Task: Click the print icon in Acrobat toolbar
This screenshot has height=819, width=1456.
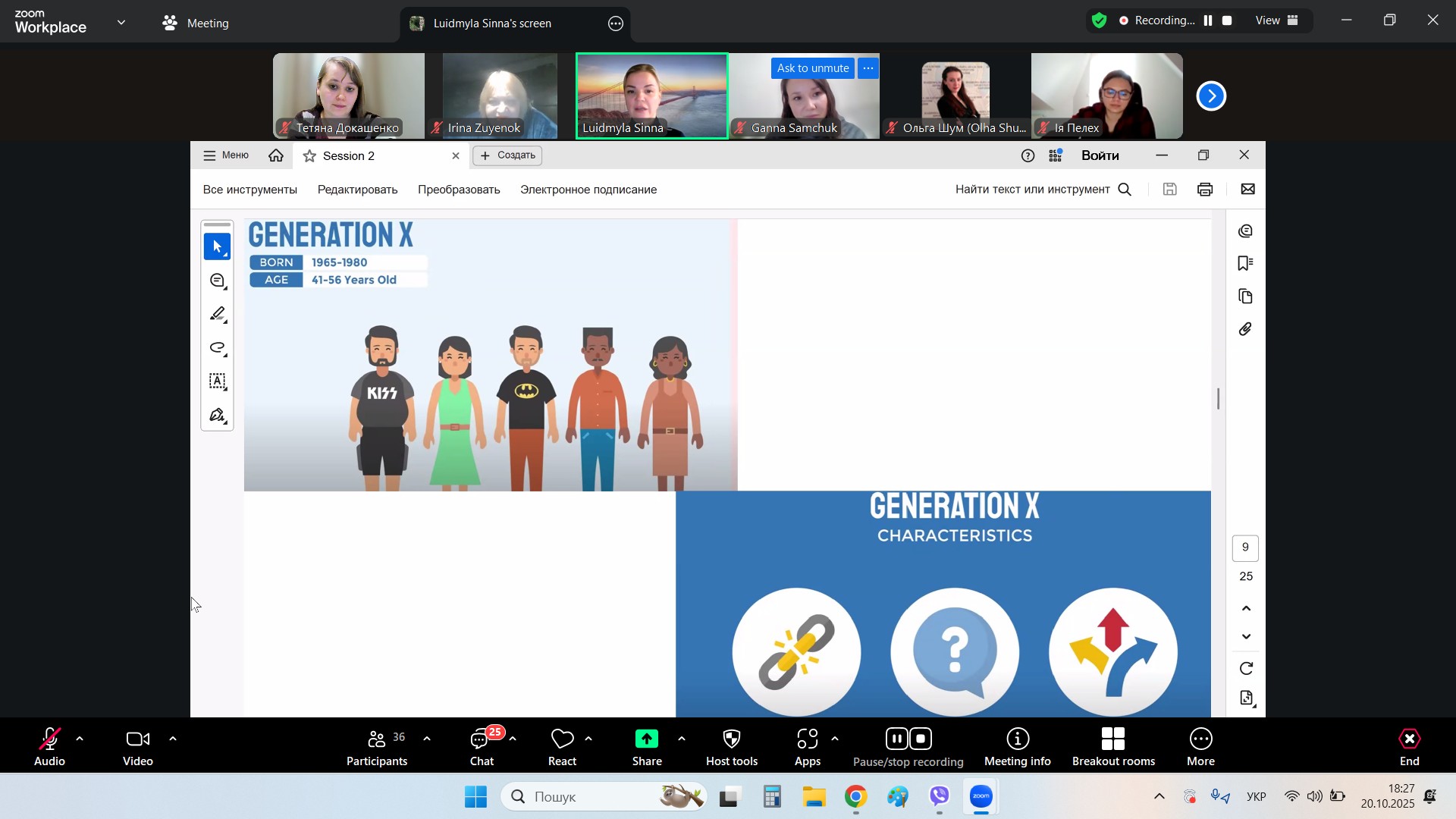Action: click(1205, 190)
